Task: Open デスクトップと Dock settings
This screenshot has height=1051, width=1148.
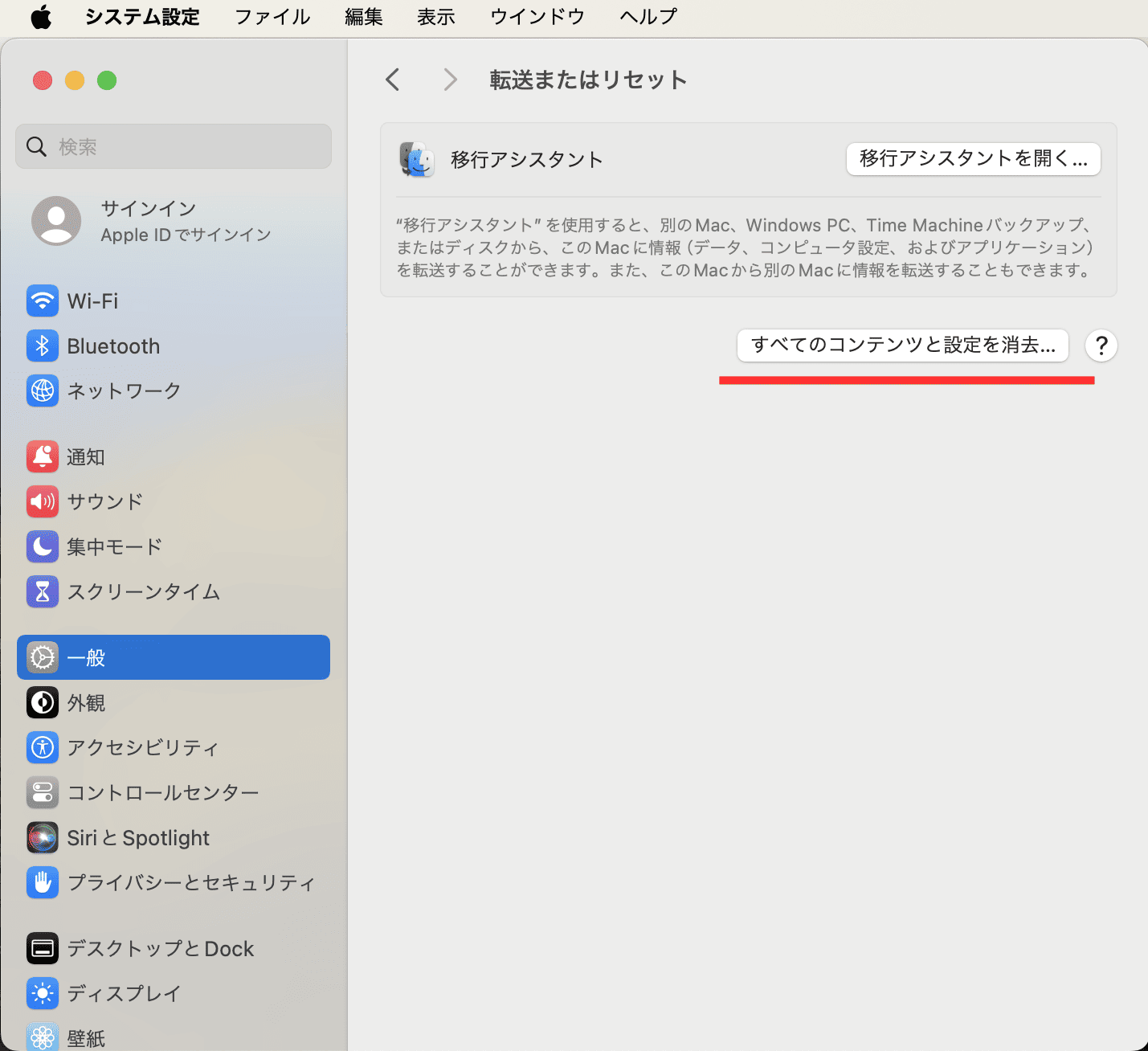Action: [x=43, y=948]
